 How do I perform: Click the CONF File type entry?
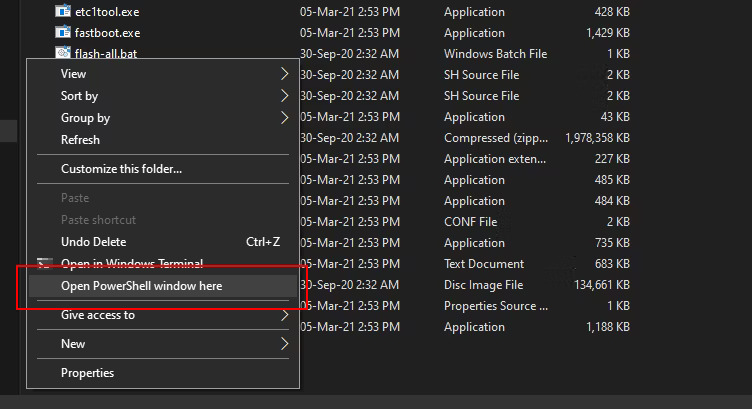click(470, 222)
